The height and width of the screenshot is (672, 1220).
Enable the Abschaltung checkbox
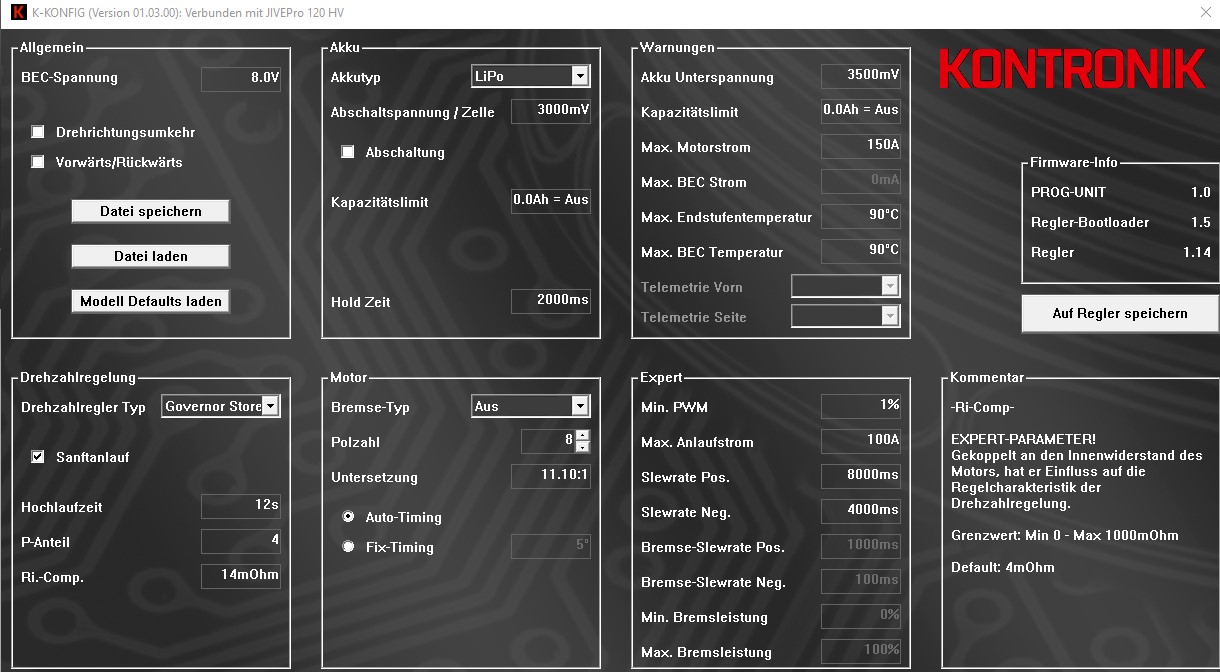coord(348,152)
